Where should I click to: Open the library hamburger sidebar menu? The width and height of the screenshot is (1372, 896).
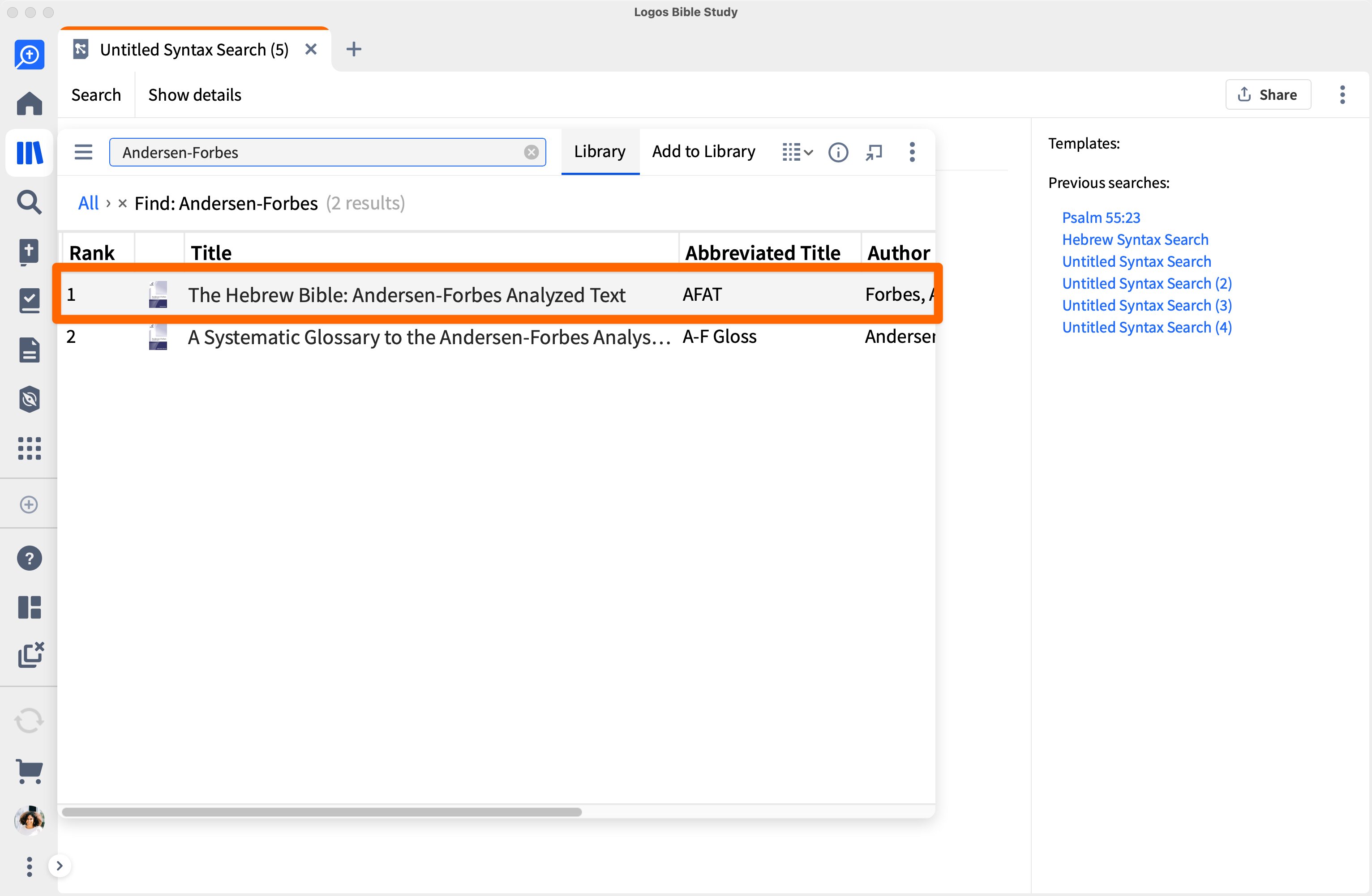point(84,152)
